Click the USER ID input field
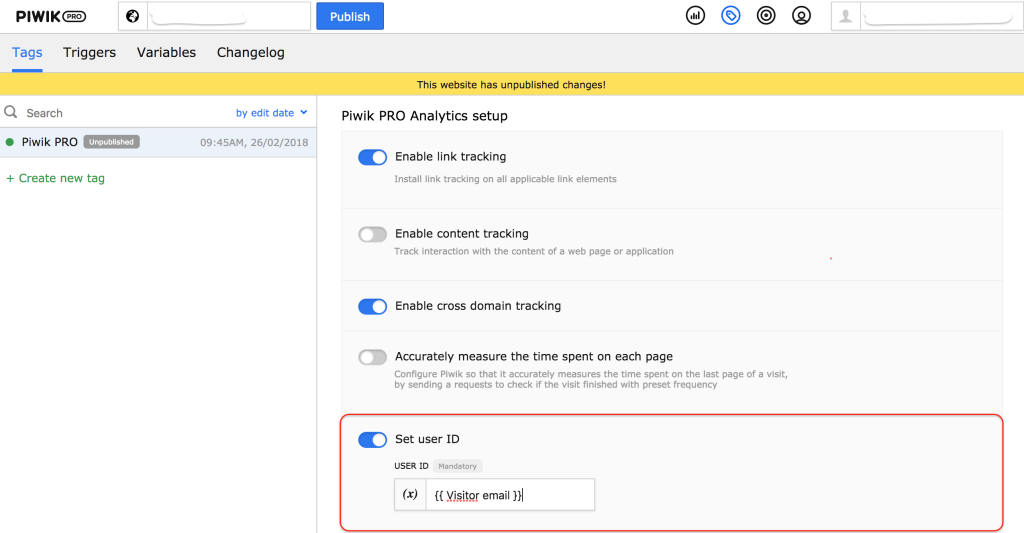The width and height of the screenshot is (1024, 533). [x=510, y=494]
